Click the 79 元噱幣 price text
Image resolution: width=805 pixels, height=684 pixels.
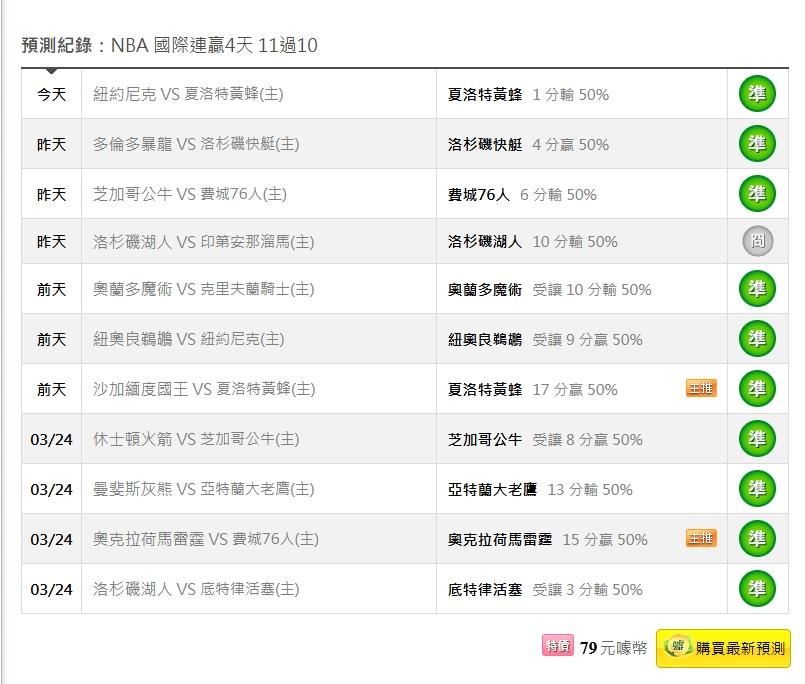(x=613, y=648)
